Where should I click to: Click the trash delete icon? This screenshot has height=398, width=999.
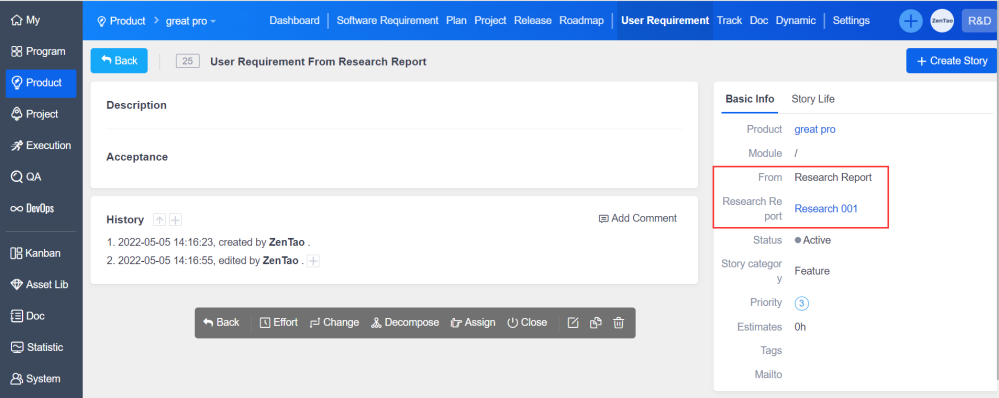[x=618, y=323]
